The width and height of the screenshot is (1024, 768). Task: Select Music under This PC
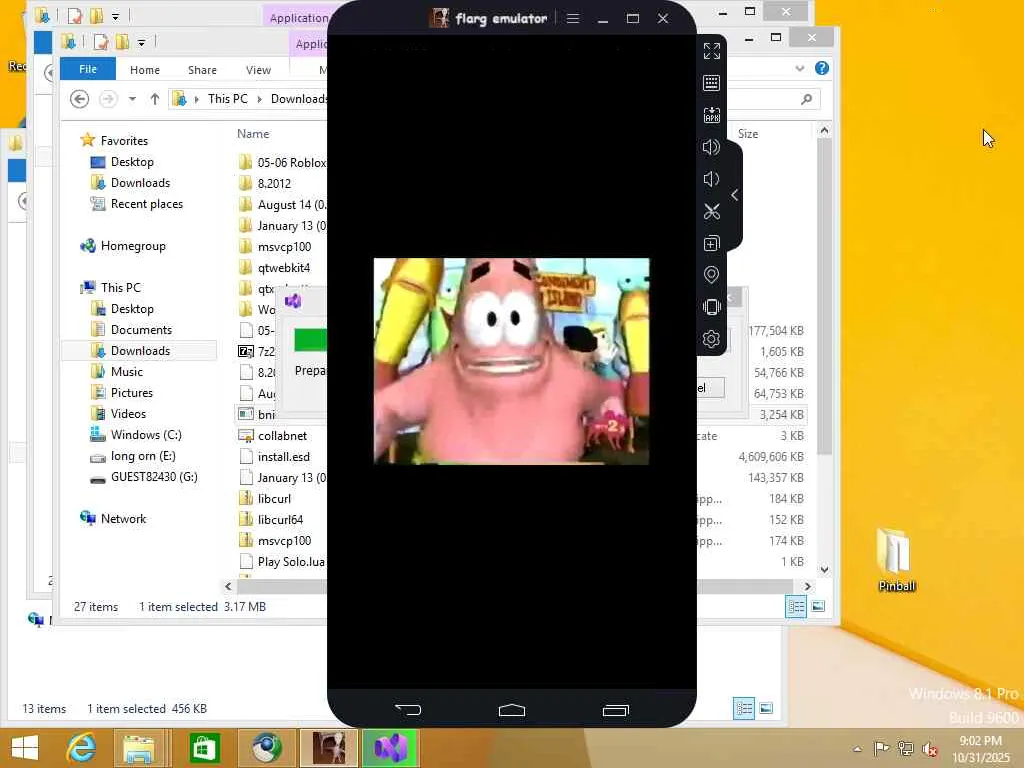point(126,372)
